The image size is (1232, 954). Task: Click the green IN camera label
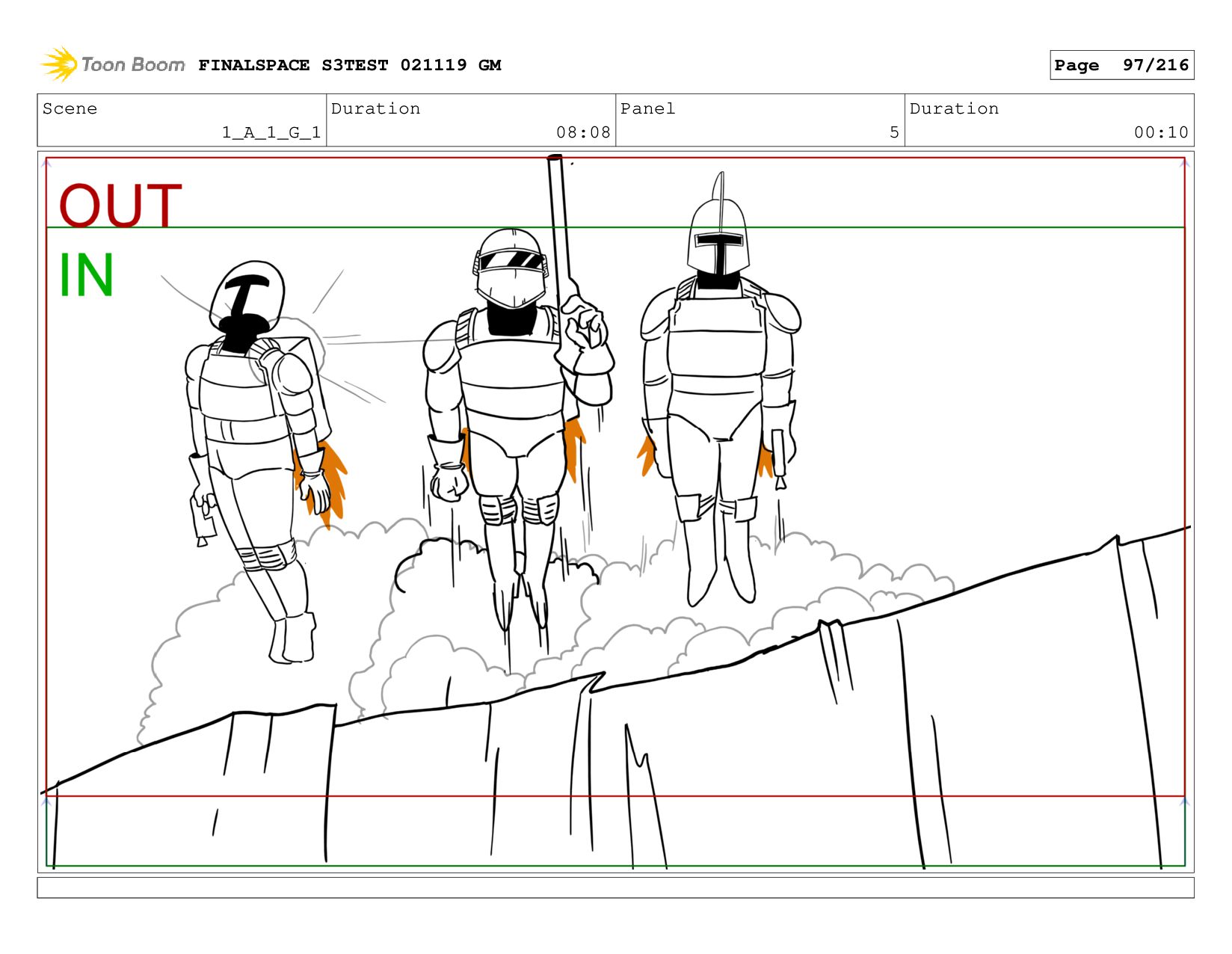(86, 274)
